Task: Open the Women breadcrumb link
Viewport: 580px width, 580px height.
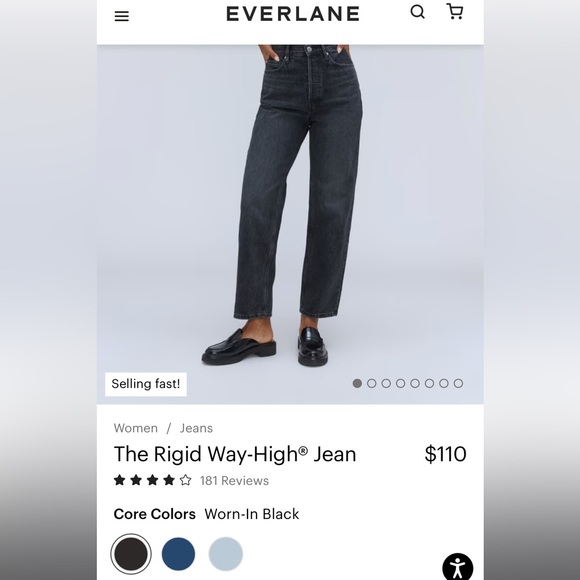Action: point(135,428)
